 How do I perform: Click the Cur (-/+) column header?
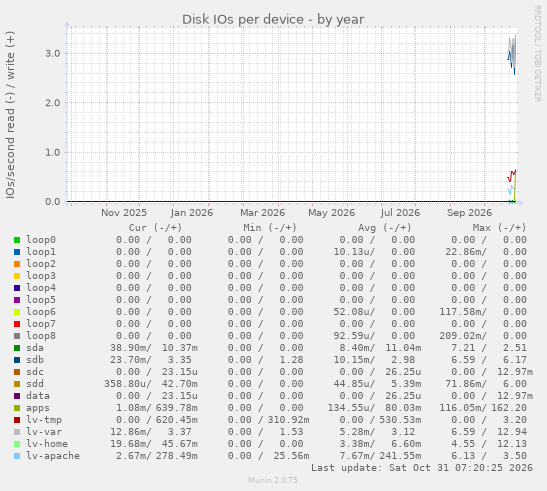click(x=155, y=228)
